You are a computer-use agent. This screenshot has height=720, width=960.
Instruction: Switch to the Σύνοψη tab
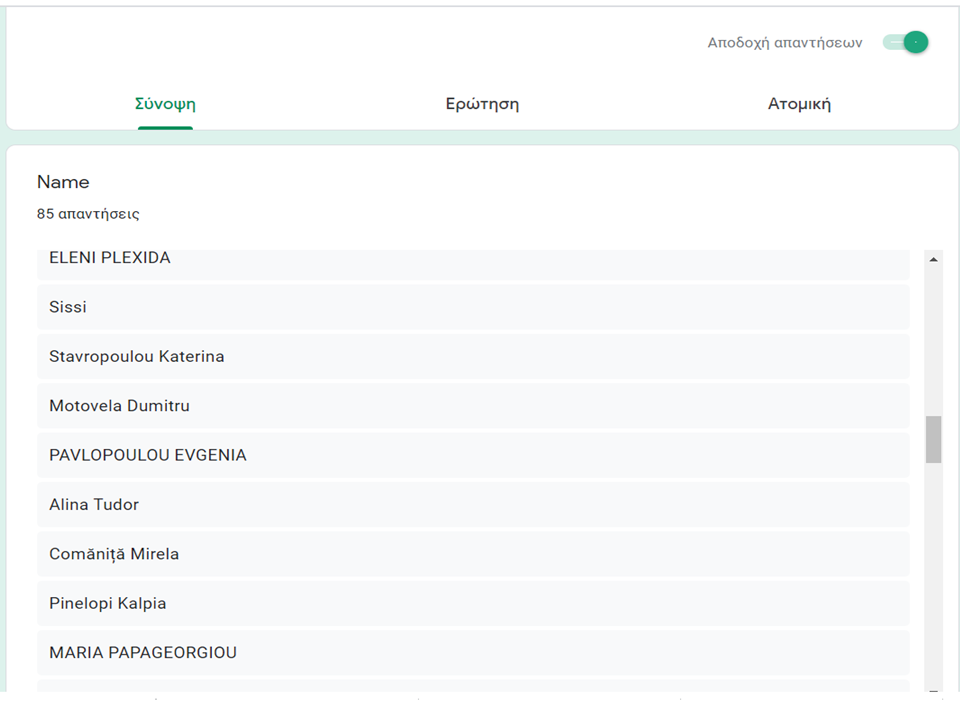point(165,104)
